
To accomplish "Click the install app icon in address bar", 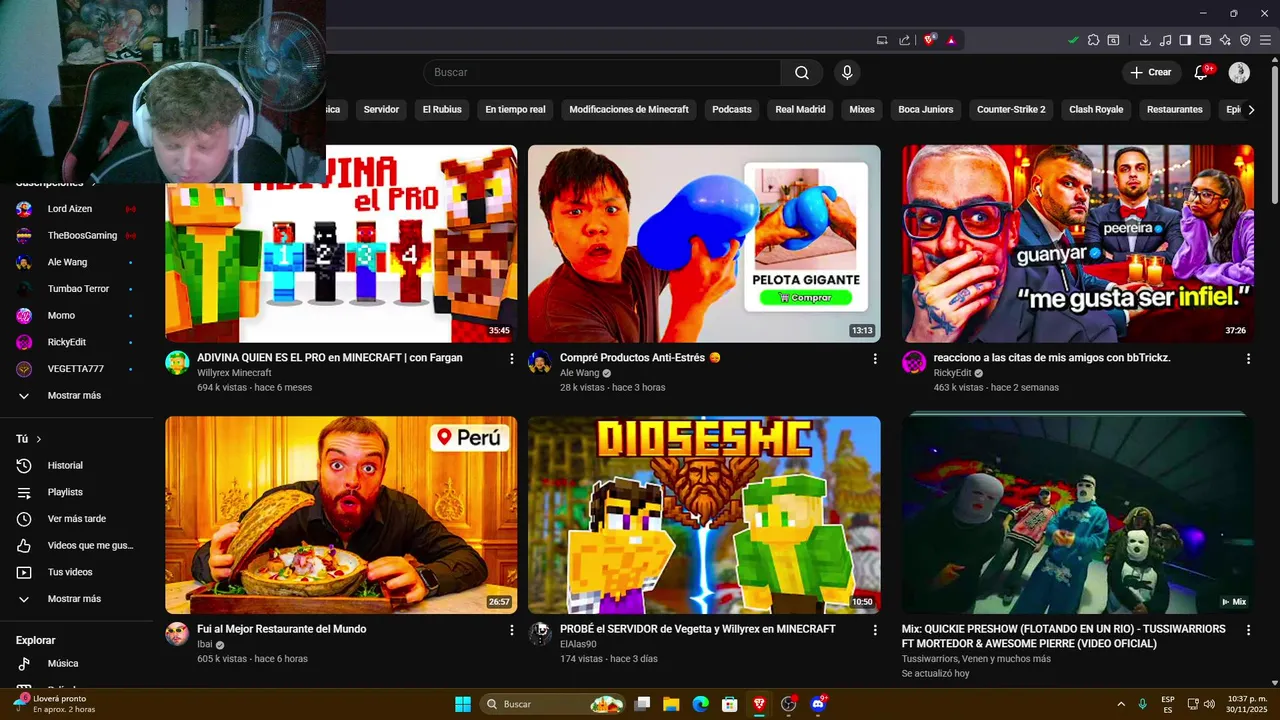I will [x=882, y=40].
